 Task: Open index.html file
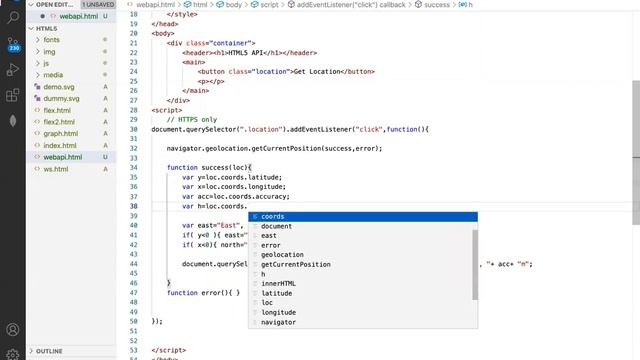click(60, 145)
